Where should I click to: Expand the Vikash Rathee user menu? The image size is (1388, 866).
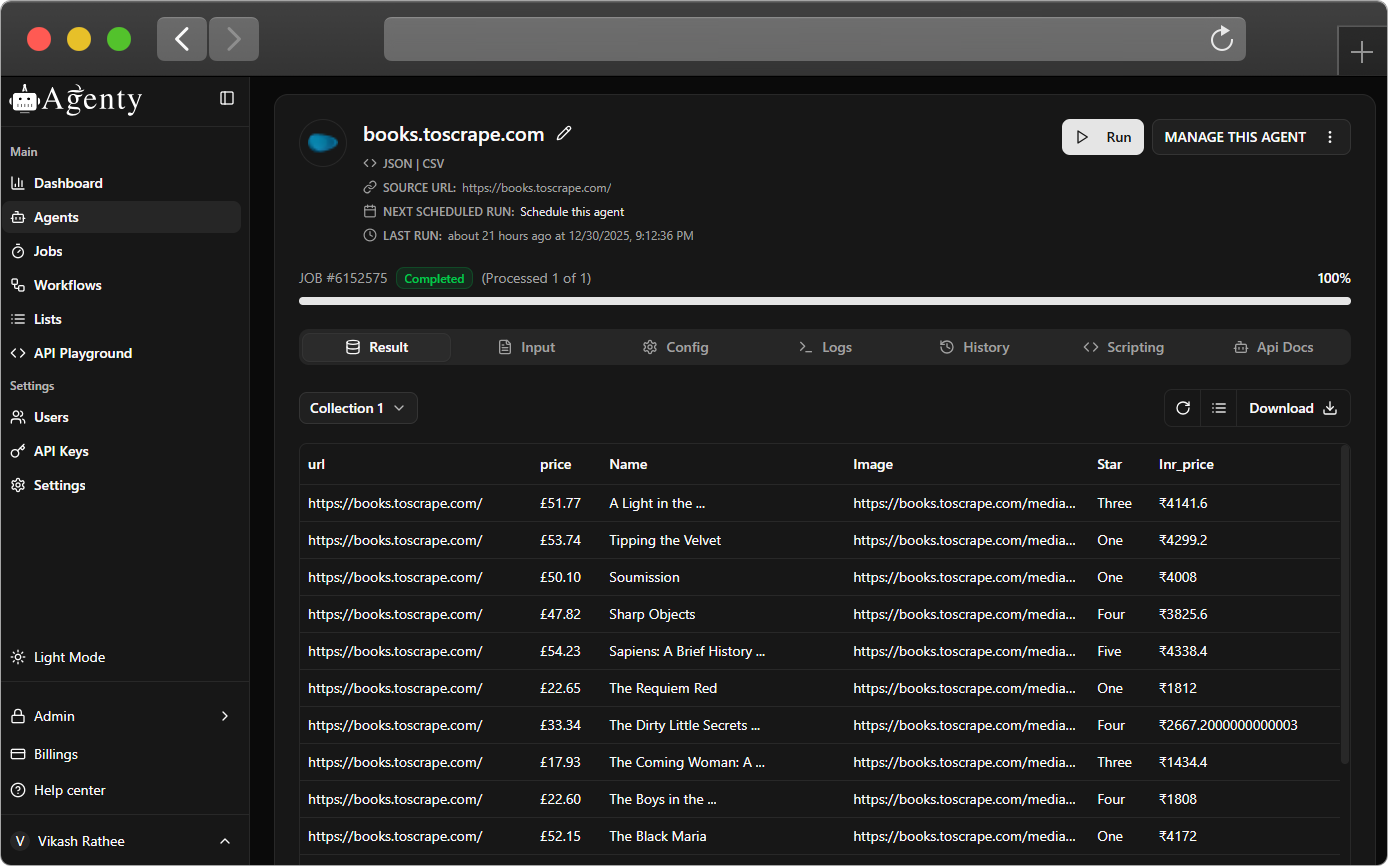224,841
